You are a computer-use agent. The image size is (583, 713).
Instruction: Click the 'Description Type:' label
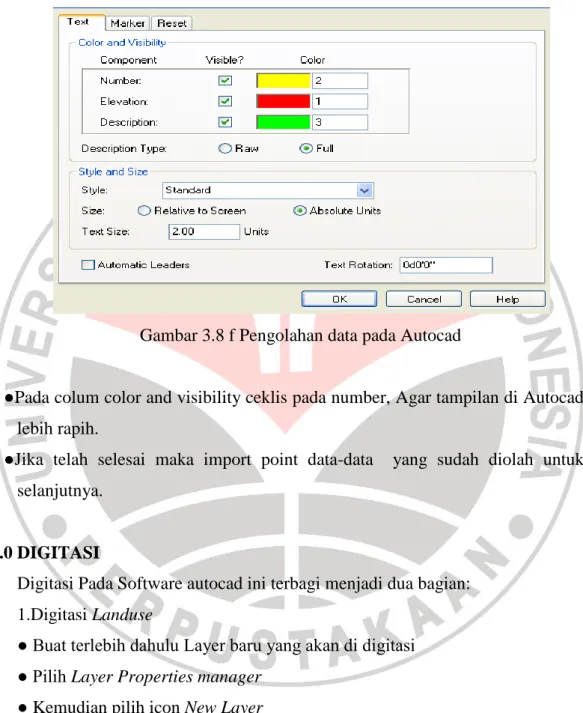(124, 149)
